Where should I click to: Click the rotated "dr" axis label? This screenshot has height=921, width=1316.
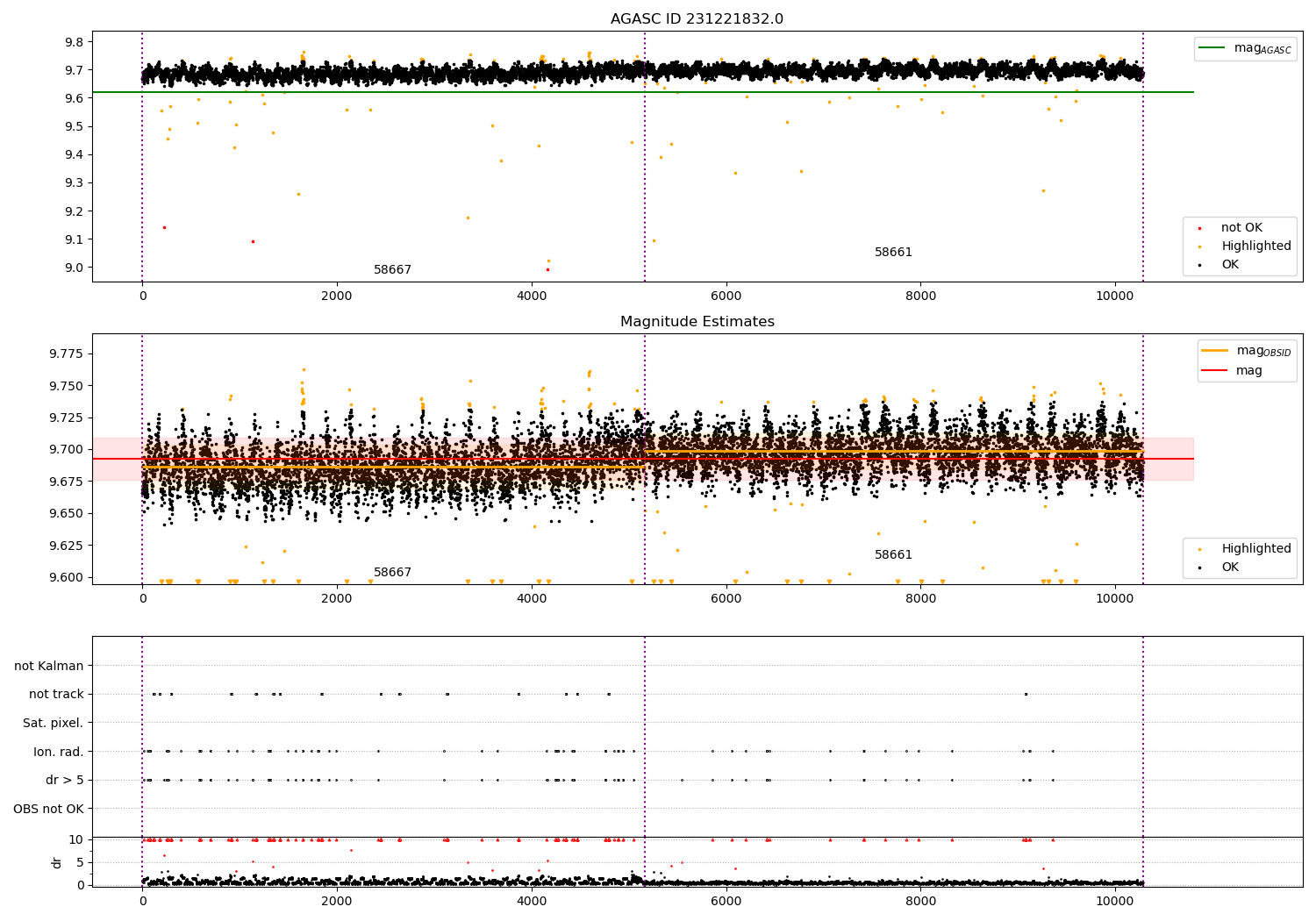tap(57, 862)
